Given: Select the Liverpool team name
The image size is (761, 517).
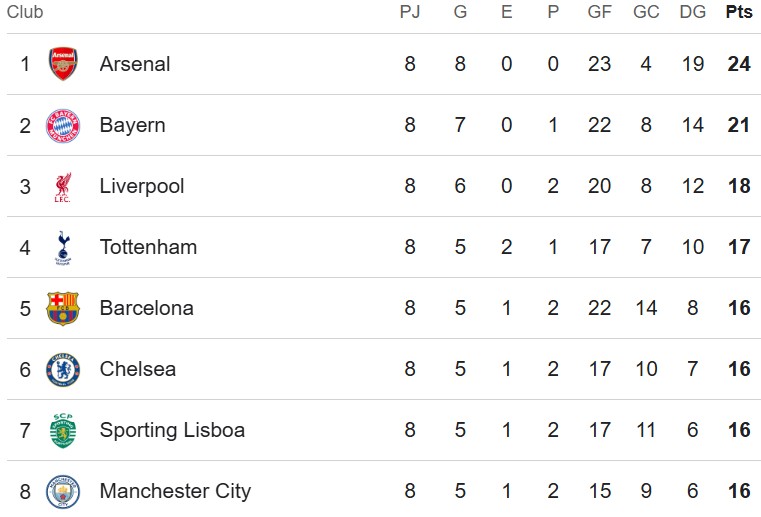Looking at the screenshot, I should pos(142,186).
